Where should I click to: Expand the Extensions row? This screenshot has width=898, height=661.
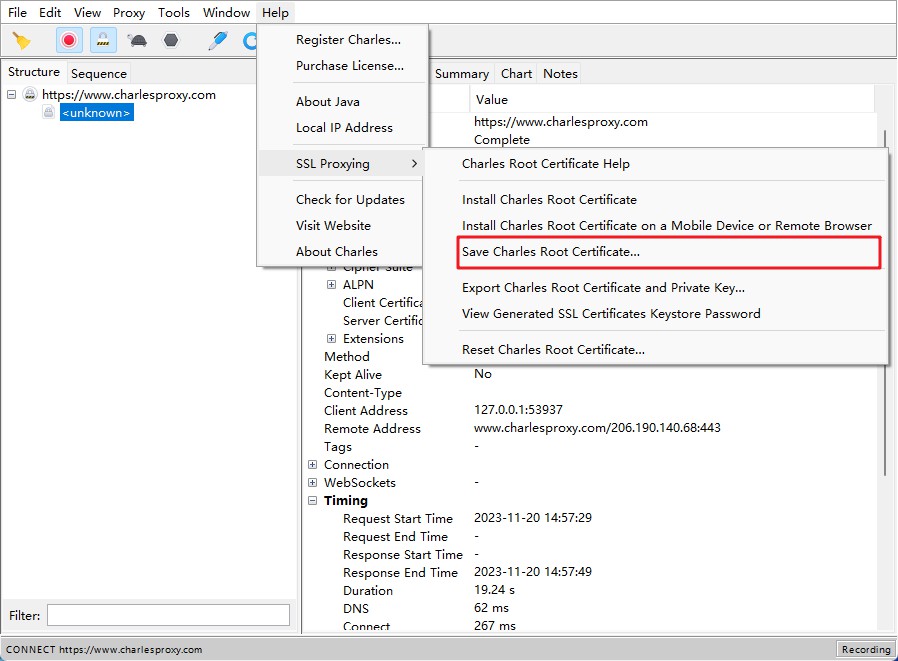click(x=331, y=339)
